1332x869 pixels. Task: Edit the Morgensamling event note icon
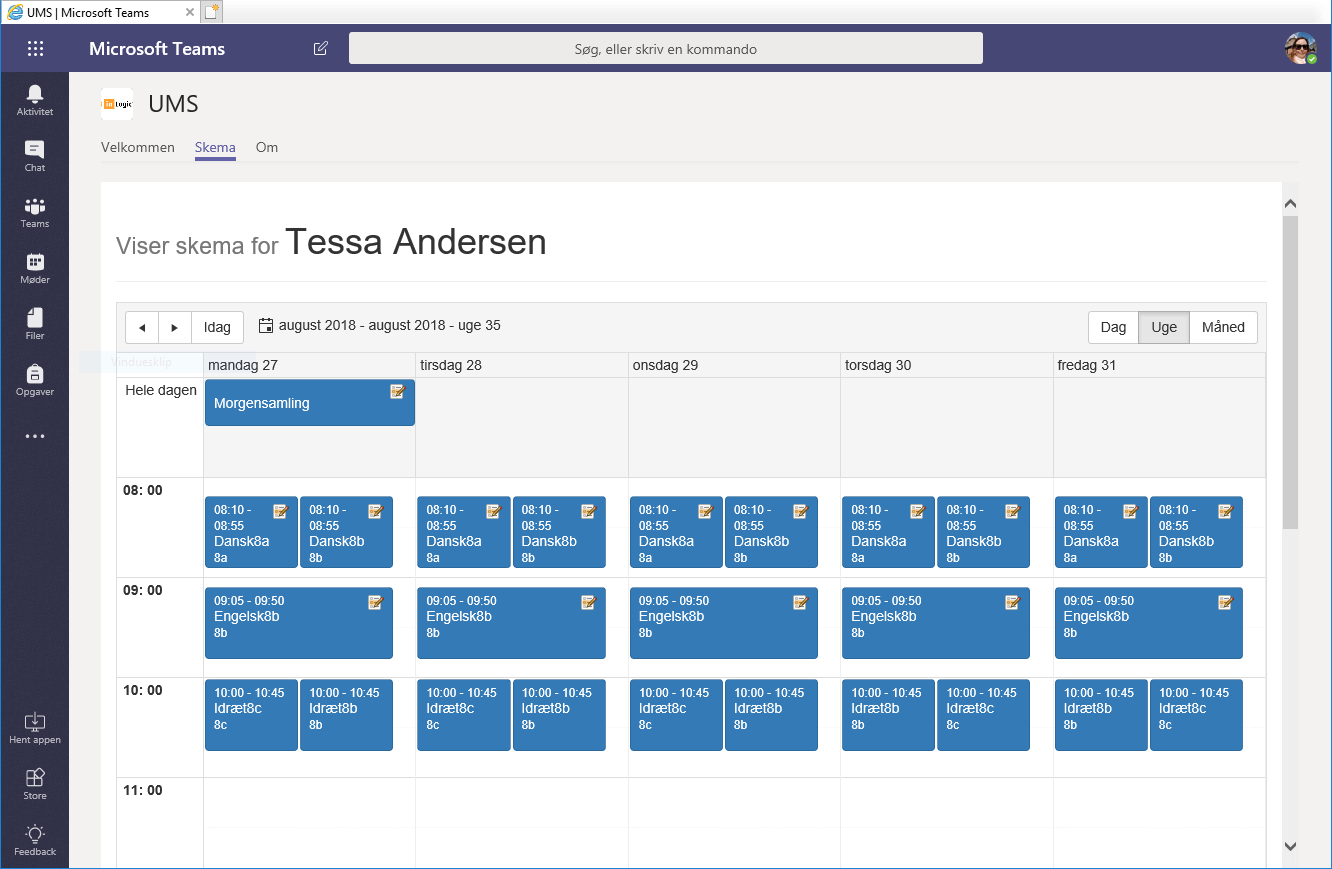tap(398, 392)
